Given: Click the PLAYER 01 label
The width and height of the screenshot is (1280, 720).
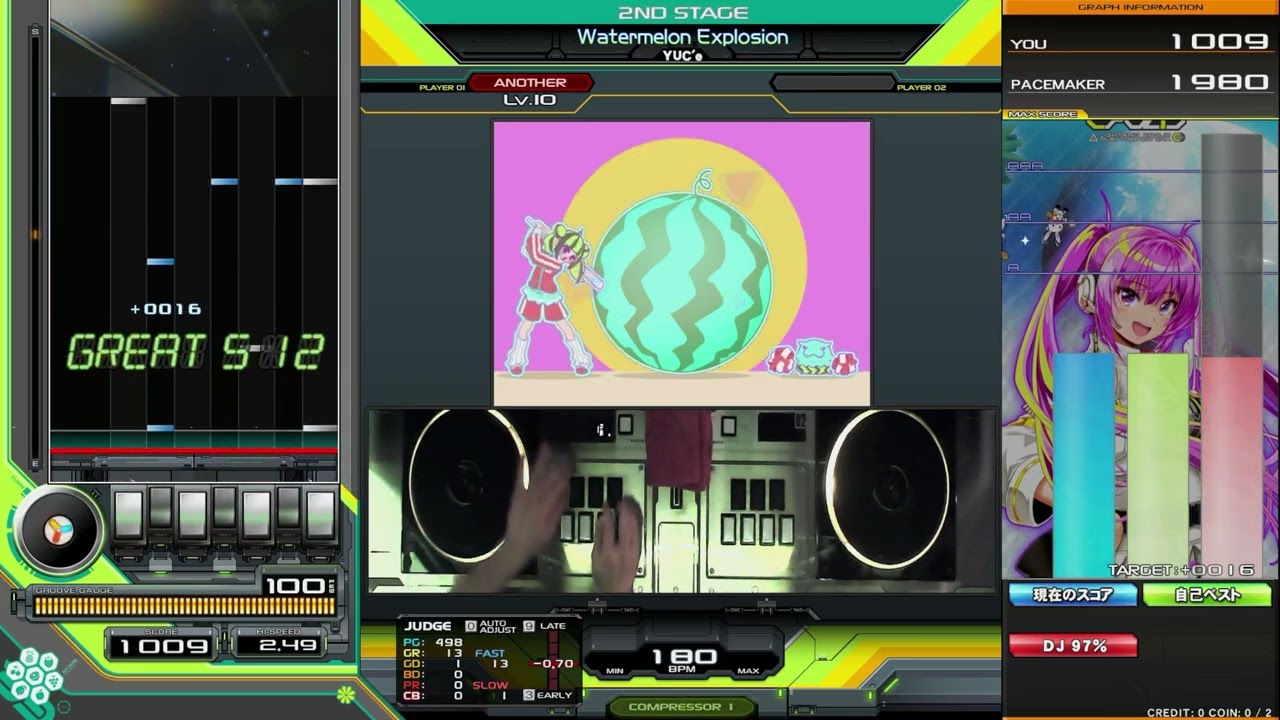Looking at the screenshot, I should (x=442, y=88).
